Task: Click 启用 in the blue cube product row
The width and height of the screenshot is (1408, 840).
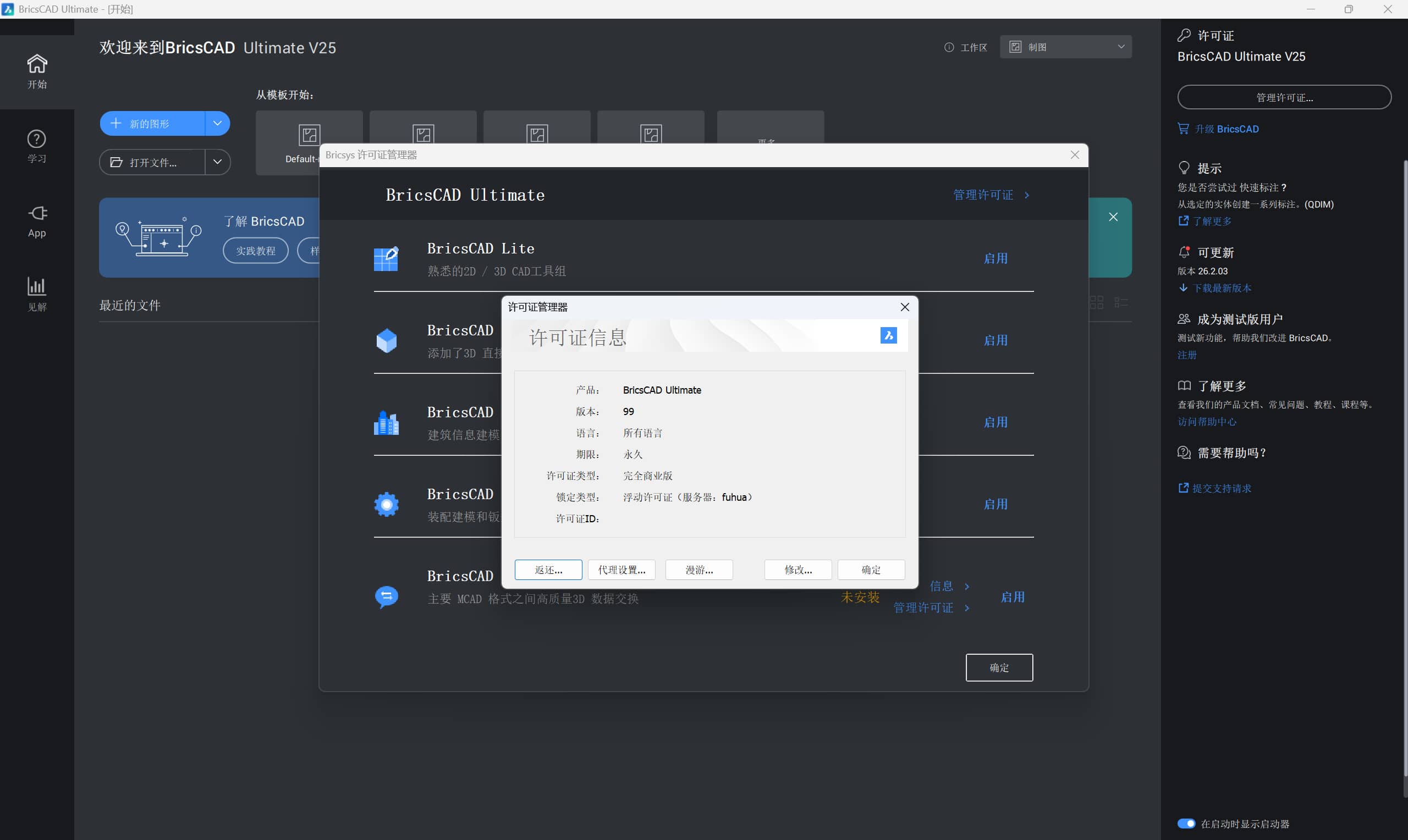Action: [996, 341]
